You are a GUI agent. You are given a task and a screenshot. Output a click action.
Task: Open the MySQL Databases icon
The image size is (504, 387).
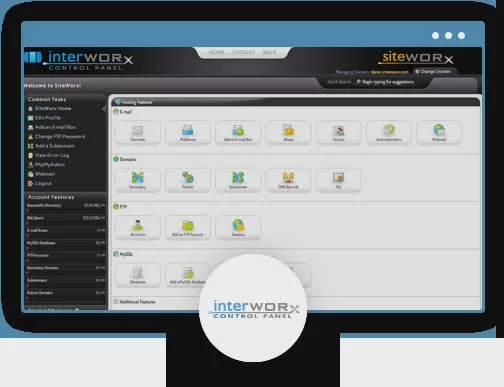tap(138, 275)
